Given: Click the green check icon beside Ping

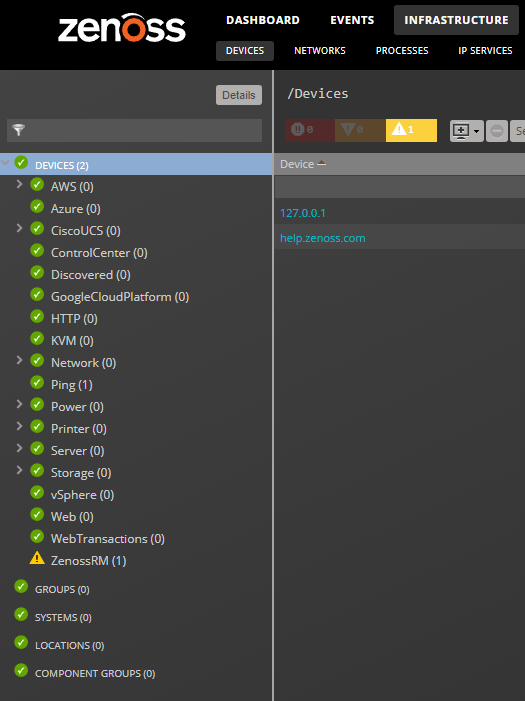Looking at the screenshot, I should point(37,383).
